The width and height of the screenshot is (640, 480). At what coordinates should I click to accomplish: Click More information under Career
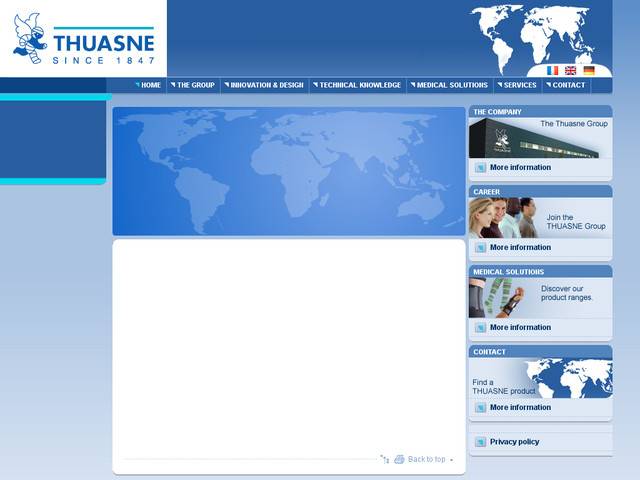[x=520, y=247]
